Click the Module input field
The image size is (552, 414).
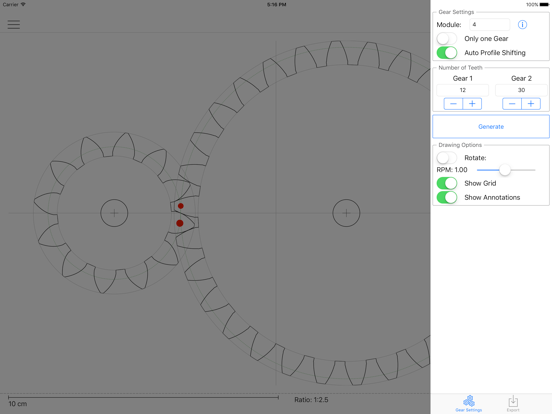[x=489, y=25]
